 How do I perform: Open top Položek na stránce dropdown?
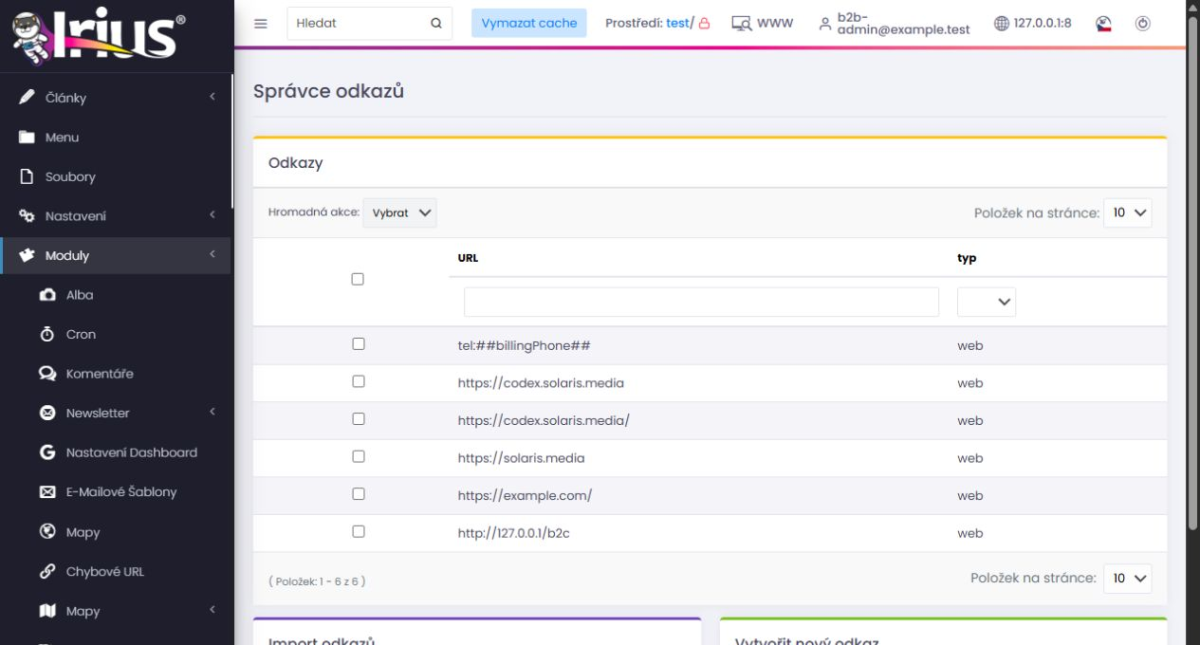point(1128,212)
